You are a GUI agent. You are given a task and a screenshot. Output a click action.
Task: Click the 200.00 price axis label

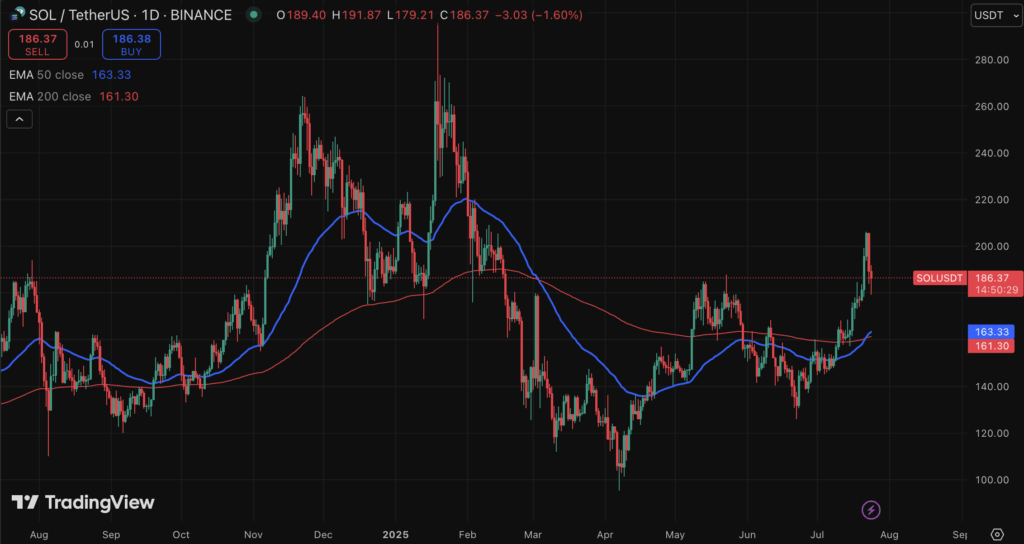(x=992, y=246)
